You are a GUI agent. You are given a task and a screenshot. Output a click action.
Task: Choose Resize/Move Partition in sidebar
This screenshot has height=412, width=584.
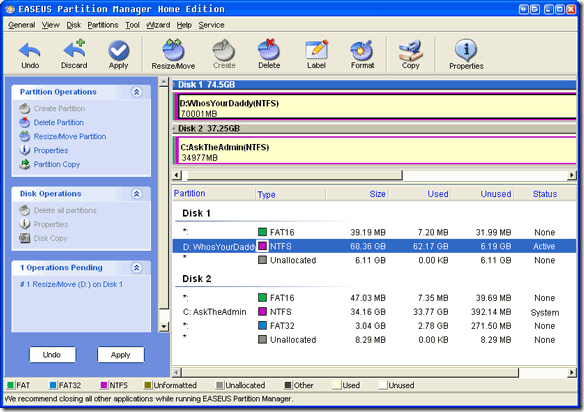tap(63, 136)
